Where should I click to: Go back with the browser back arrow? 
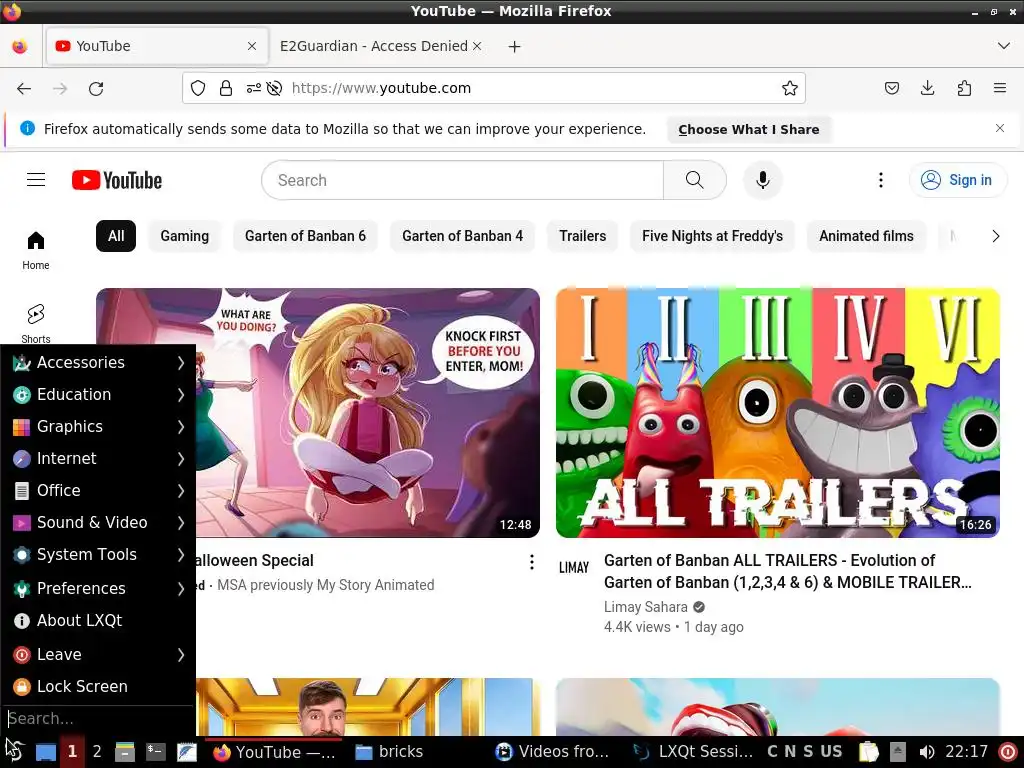[24, 88]
